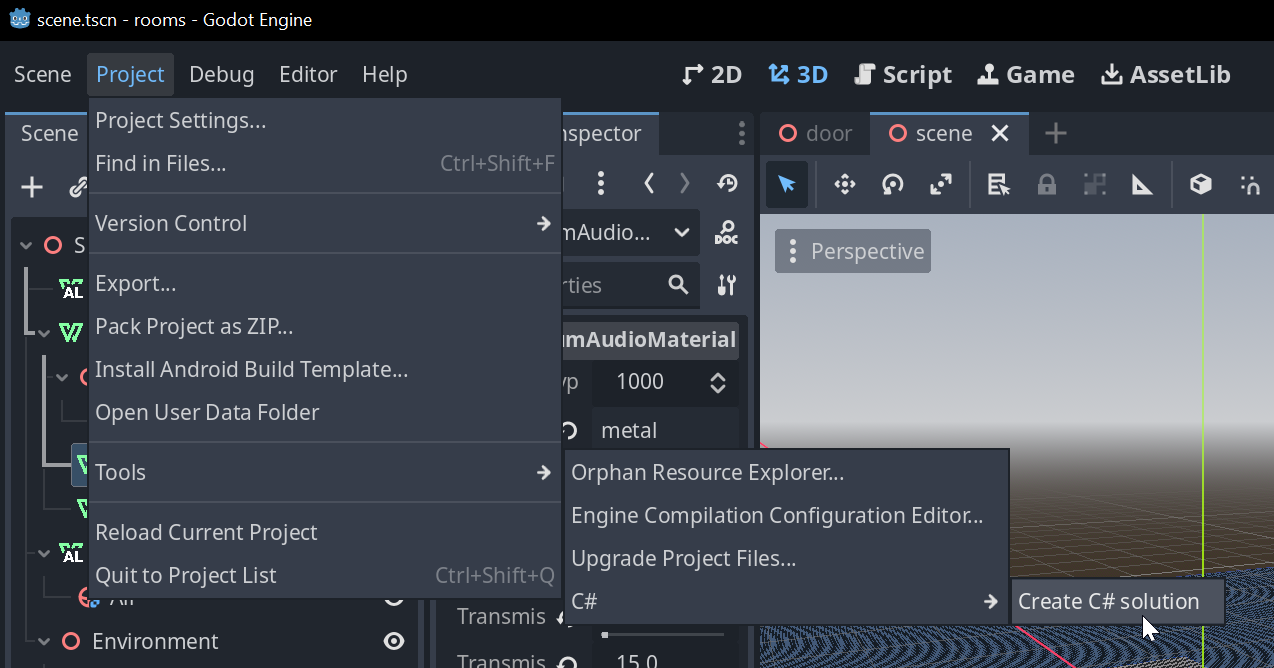Screen dimensions: 1274x668
Task: Click the ruler mode triangle icon
Action: click(1143, 184)
